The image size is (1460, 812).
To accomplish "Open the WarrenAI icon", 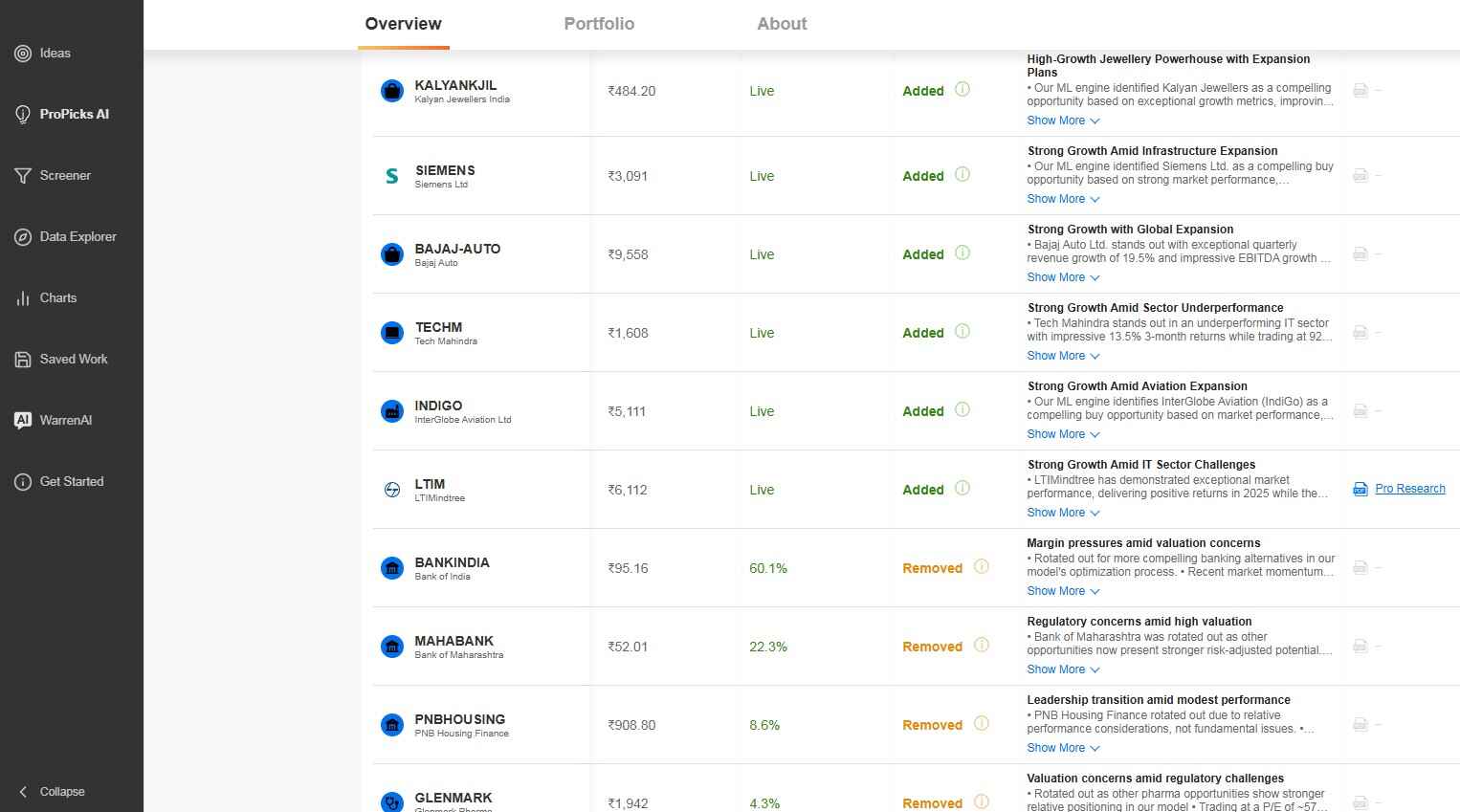I will [x=23, y=421].
